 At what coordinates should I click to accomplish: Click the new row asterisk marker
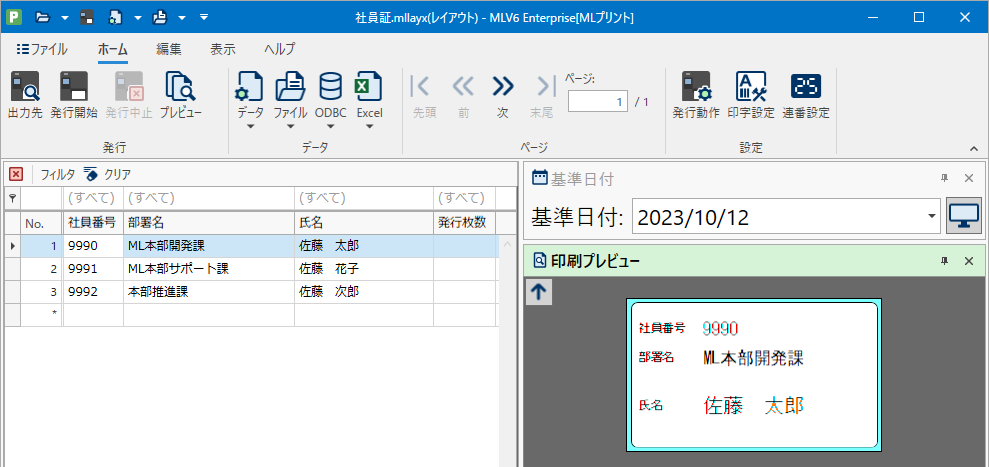pos(54,314)
